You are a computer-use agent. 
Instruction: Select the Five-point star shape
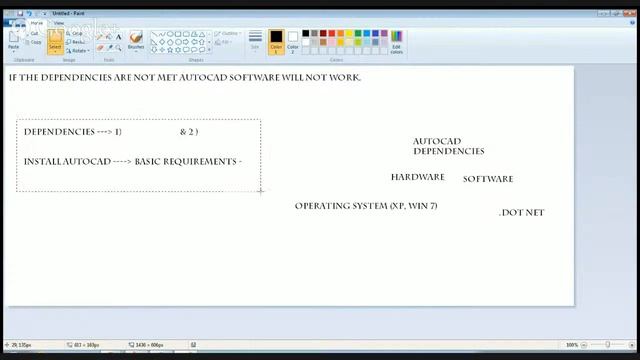[x=170, y=50]
